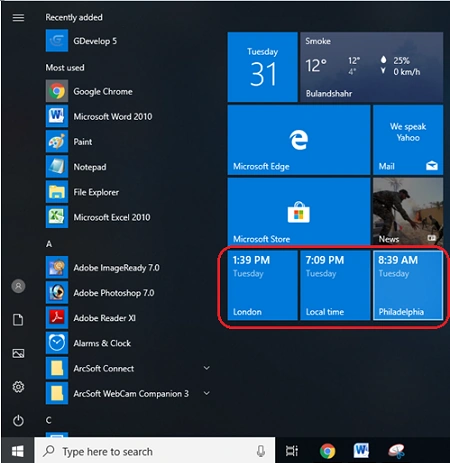This screenshot has width=450, height=463.
Task: Click the user account icon
Action: point(18,286)
